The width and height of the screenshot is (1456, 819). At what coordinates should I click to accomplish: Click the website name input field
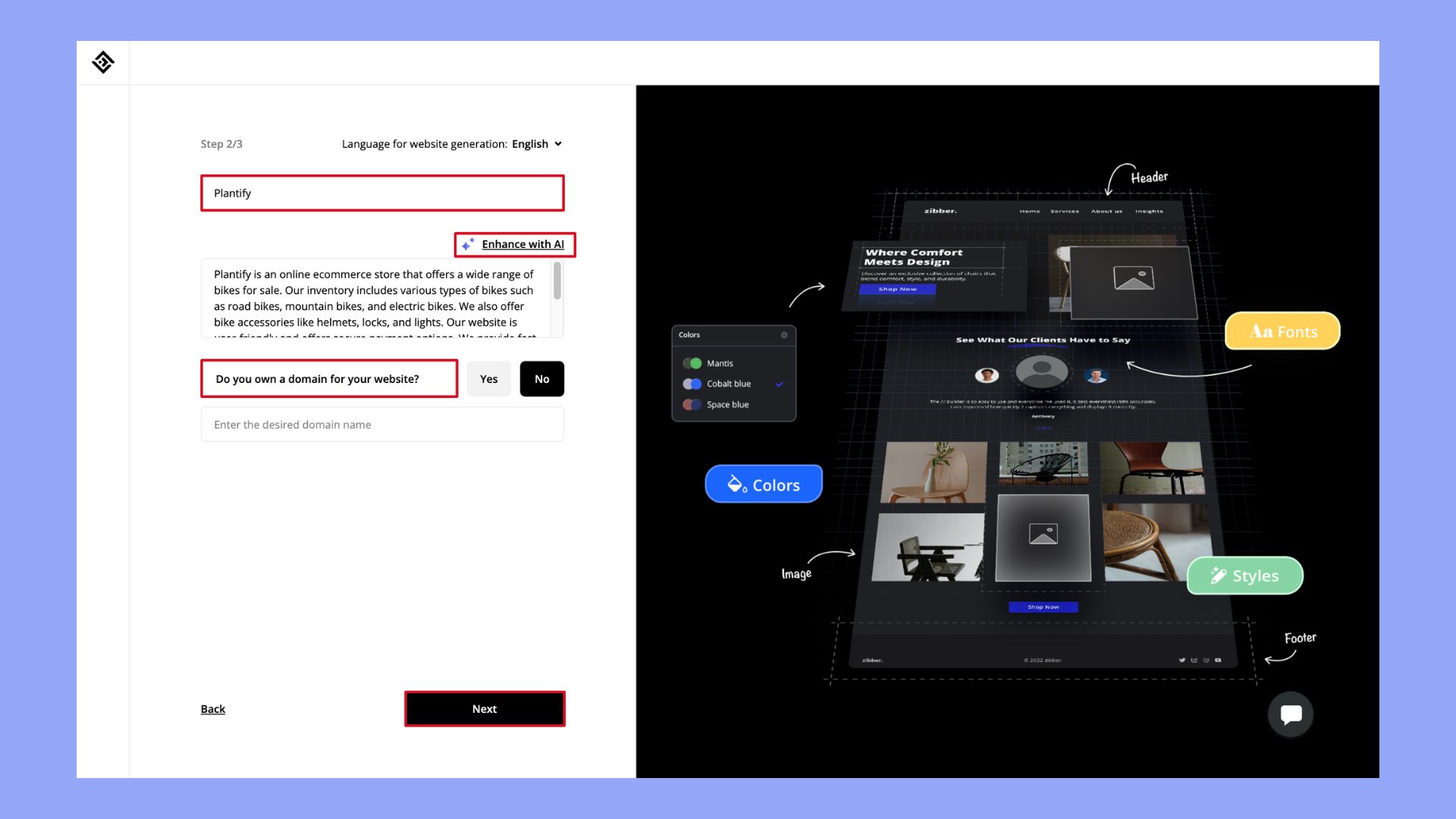point(382,192)
